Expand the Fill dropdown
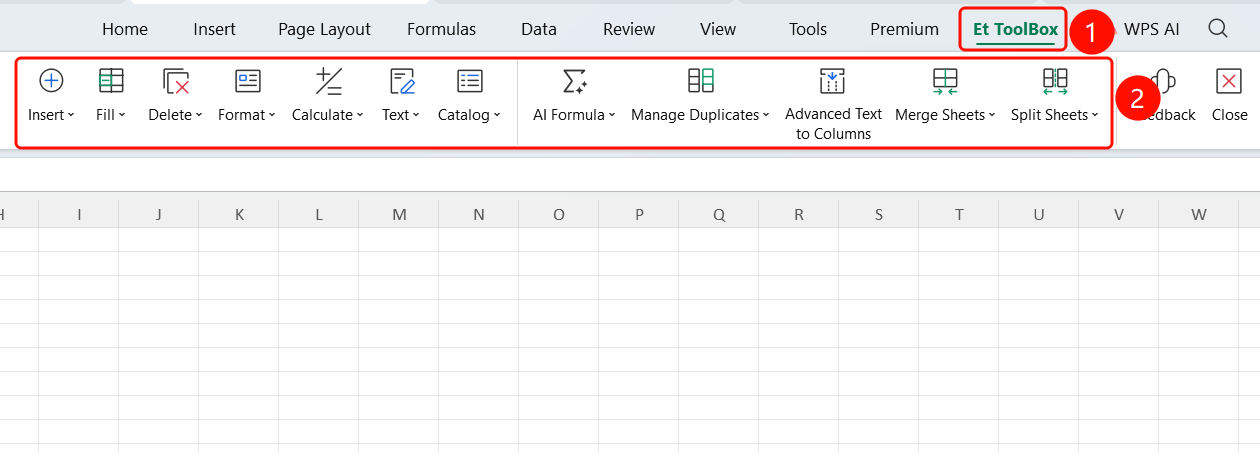Screen dimensions: 1260x453 click(122, 115)
